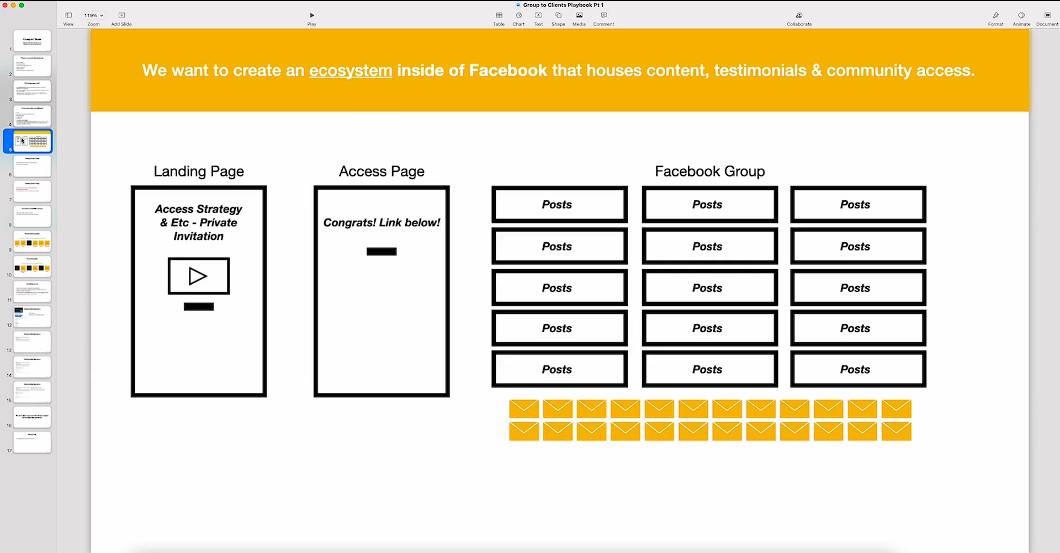Click the Add Slide button
Viewport: 1060px width, 553px height.
pyautogui.click(x=121, y=16)
